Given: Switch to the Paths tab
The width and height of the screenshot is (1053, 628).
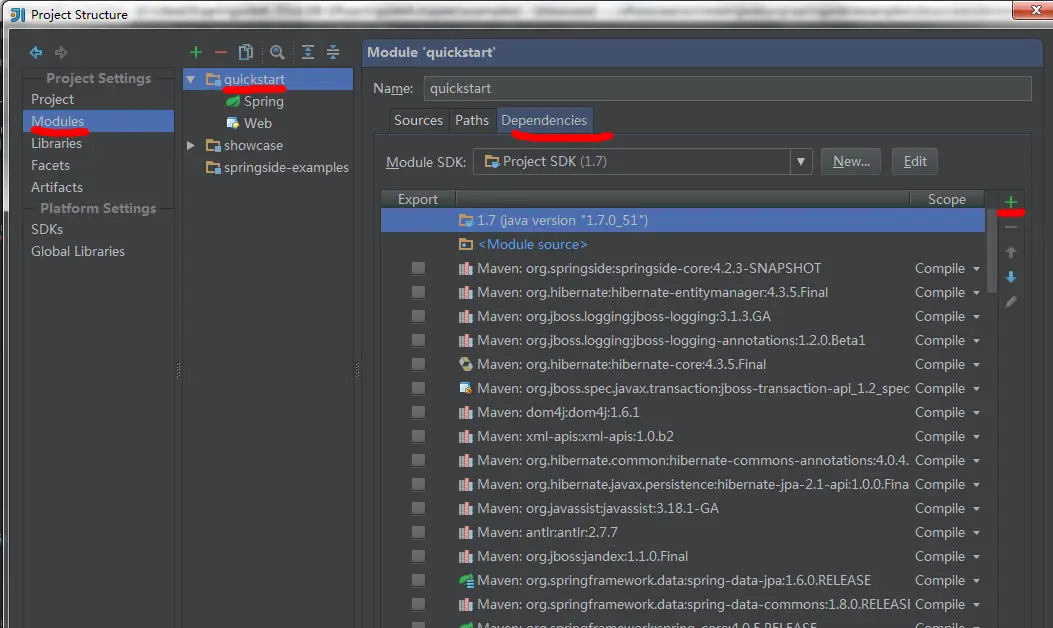Looking at the screenshot, I should point(471,120).
